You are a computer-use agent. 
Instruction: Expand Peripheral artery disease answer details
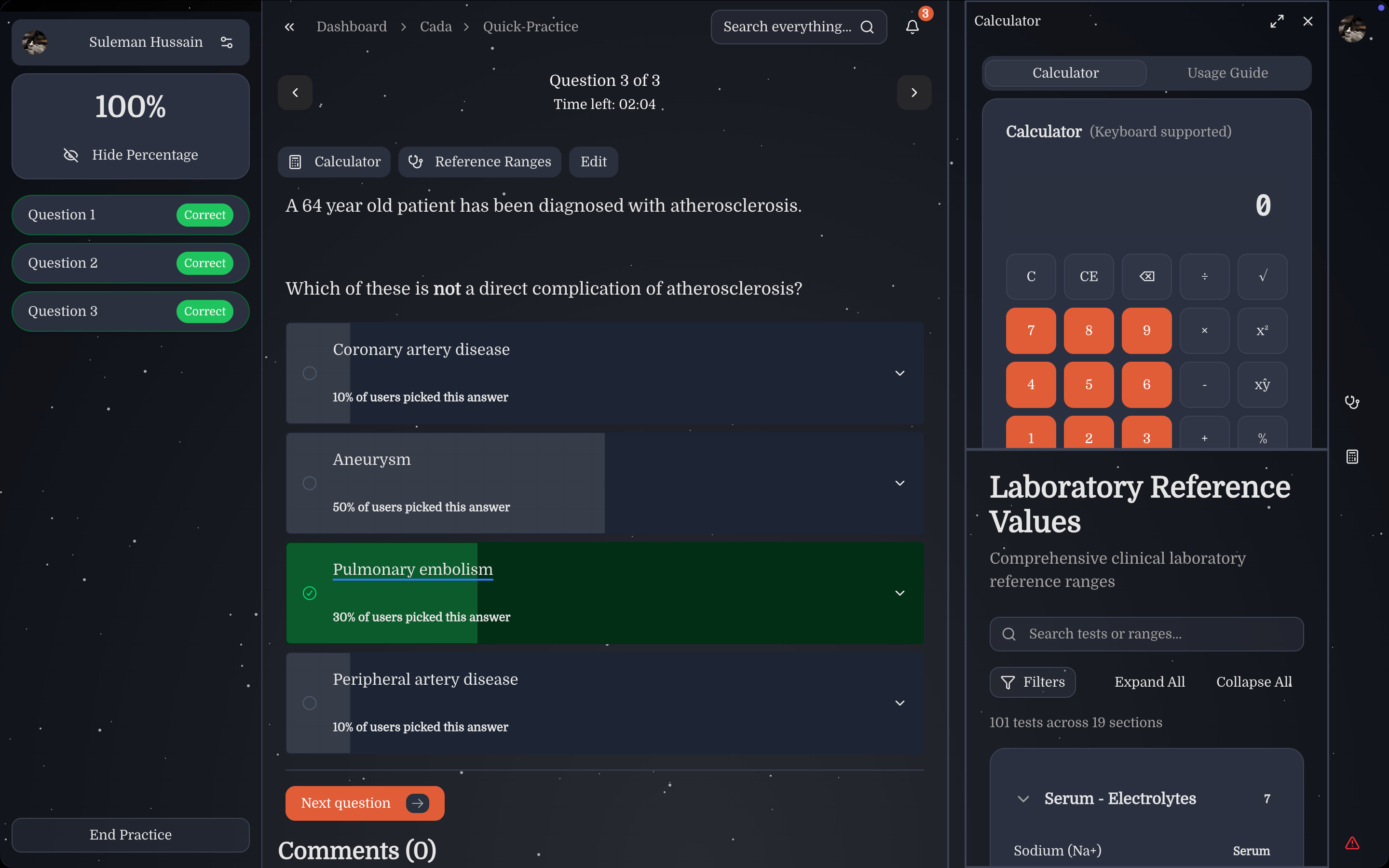899,703
